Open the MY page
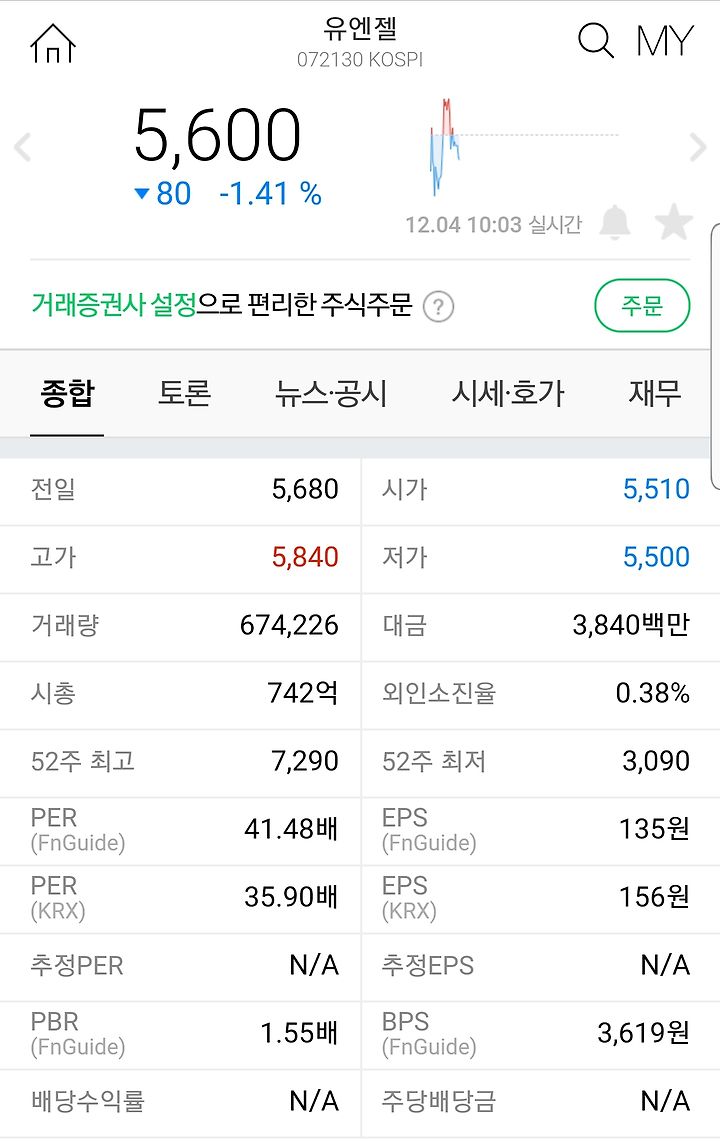This screenshot has height=1141, width=720. [x=664, y=41]
